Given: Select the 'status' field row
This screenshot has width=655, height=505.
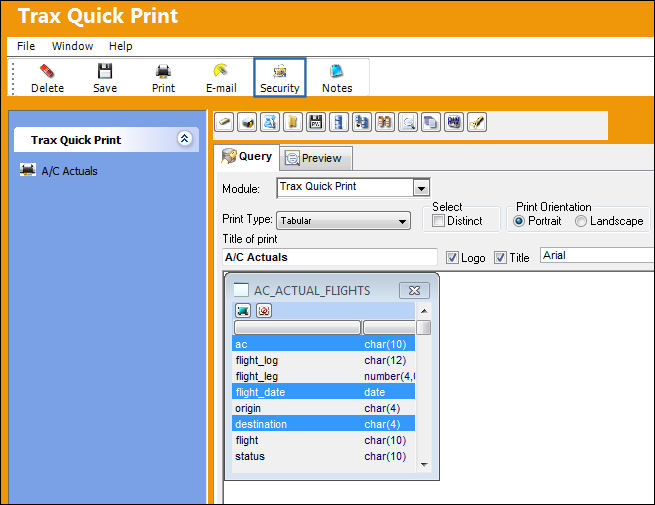Looking at the screenshot, I should pyautogui.click(x=324, y=456).
